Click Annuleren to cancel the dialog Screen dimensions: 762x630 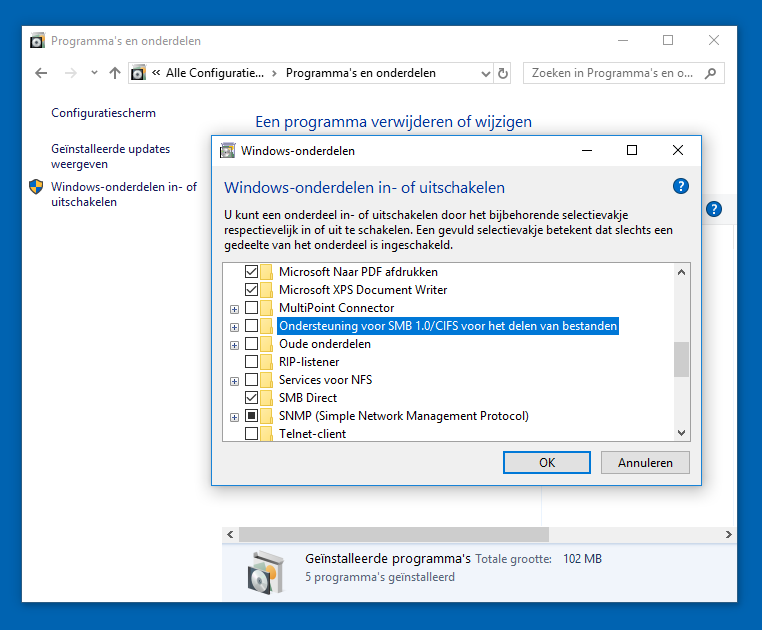coord(645,462)
